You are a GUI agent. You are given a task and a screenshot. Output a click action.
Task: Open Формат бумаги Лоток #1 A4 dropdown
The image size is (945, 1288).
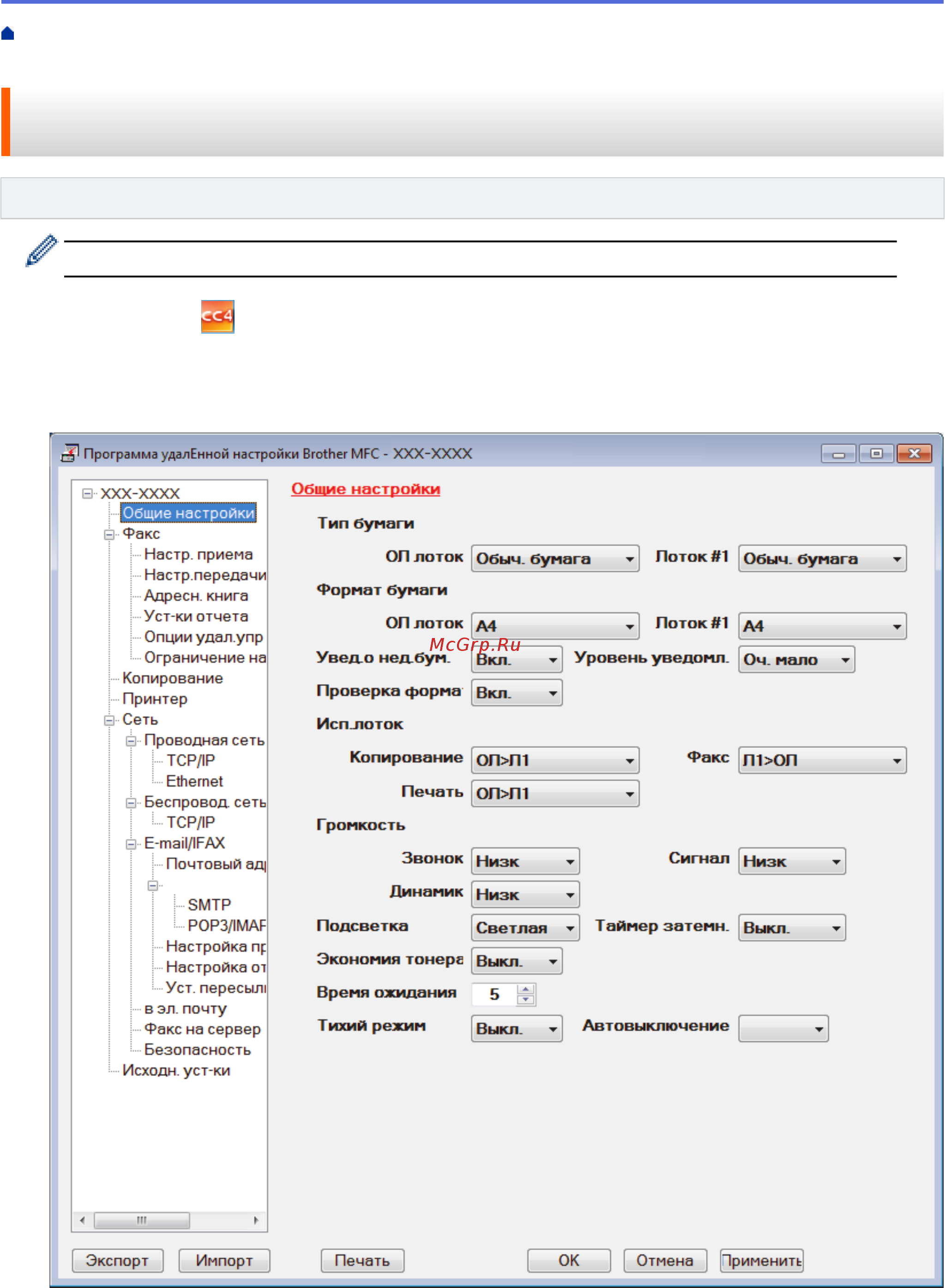[x=822, y=626]
